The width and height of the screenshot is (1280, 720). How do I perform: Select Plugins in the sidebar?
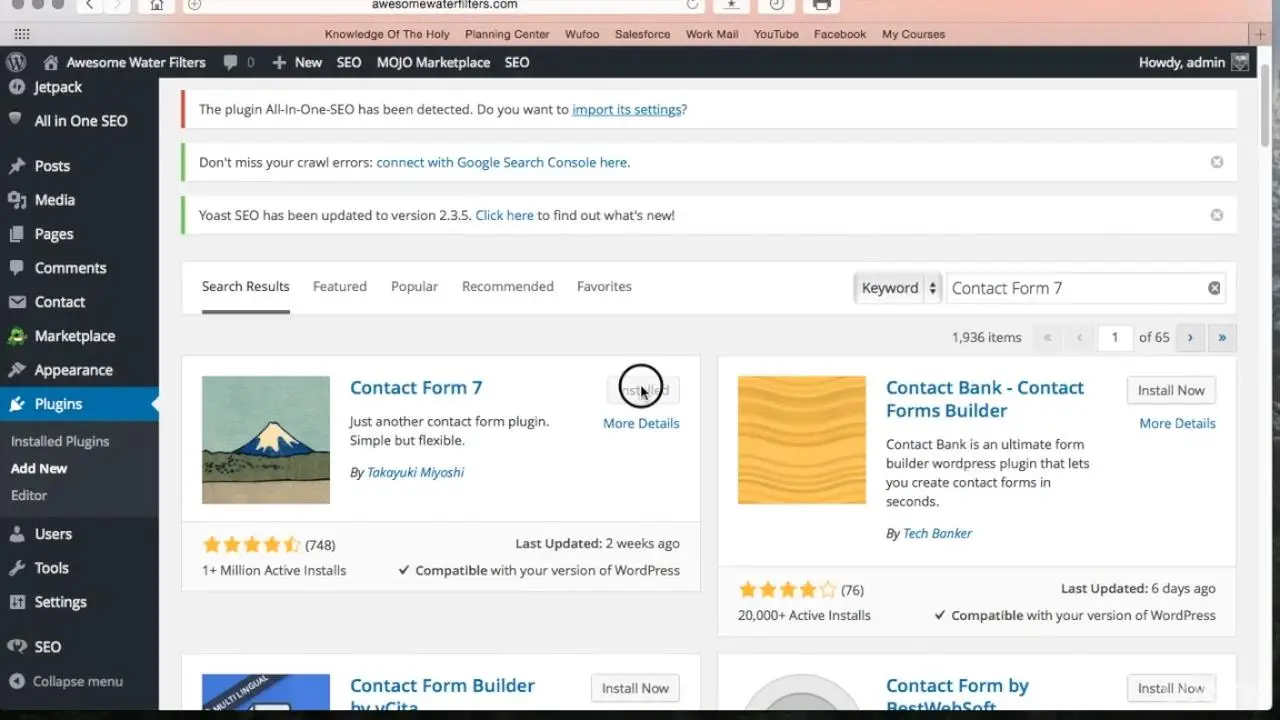tap(79, 404)
